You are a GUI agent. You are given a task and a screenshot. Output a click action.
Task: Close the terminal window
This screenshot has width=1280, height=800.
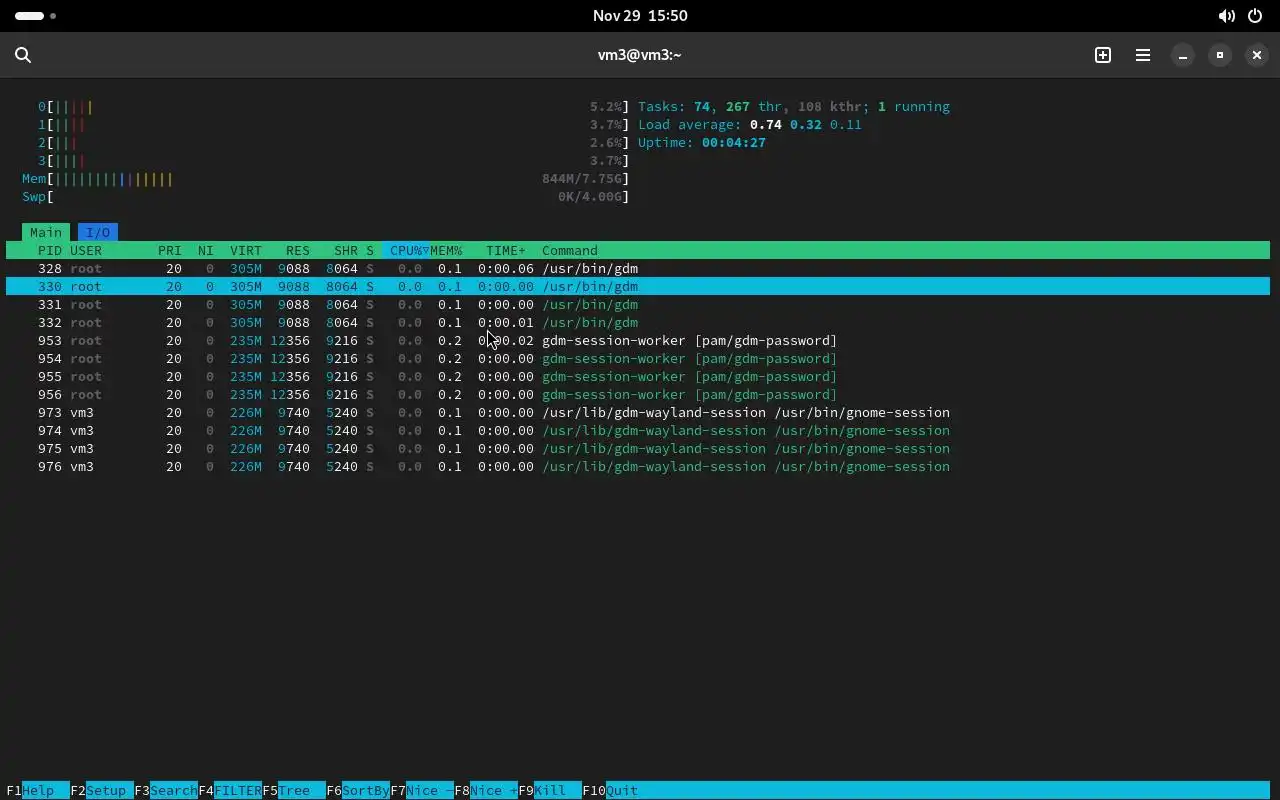coord(1257,55)
